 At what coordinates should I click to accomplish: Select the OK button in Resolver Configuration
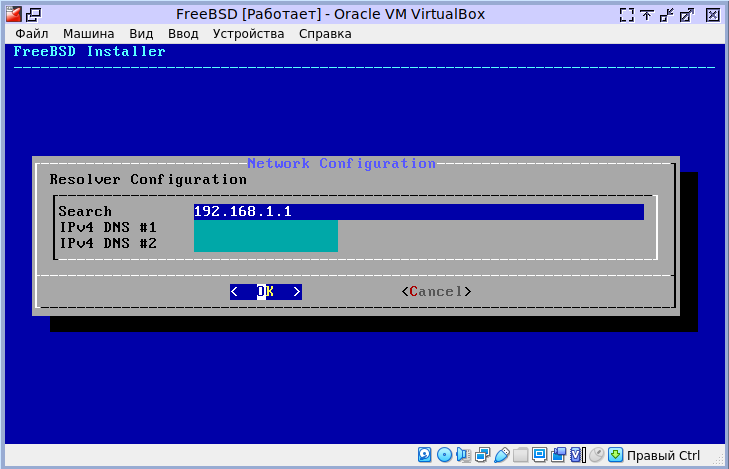[265, 292]
